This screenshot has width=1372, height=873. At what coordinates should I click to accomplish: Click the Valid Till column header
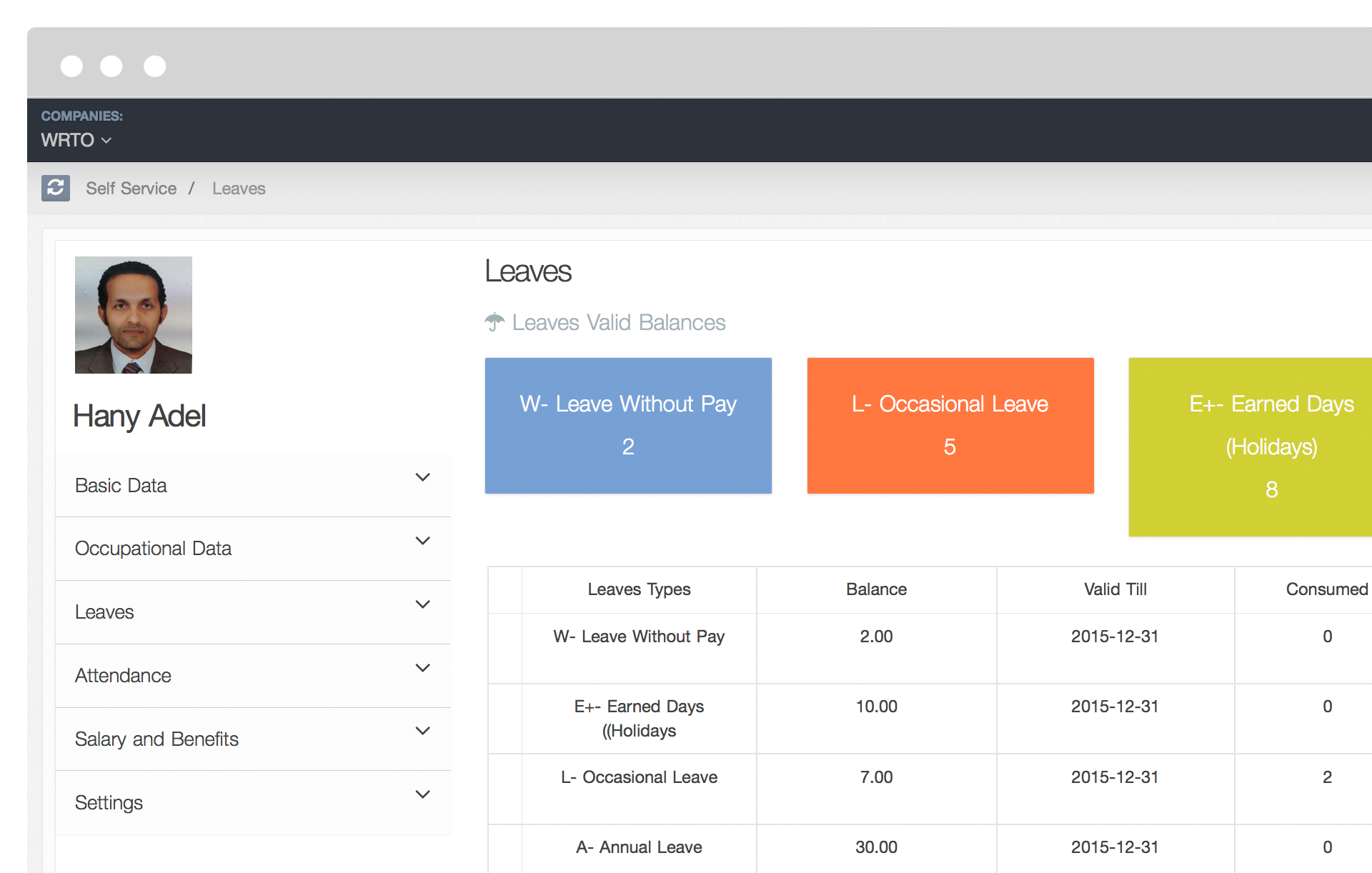(x=1115, y=589)
